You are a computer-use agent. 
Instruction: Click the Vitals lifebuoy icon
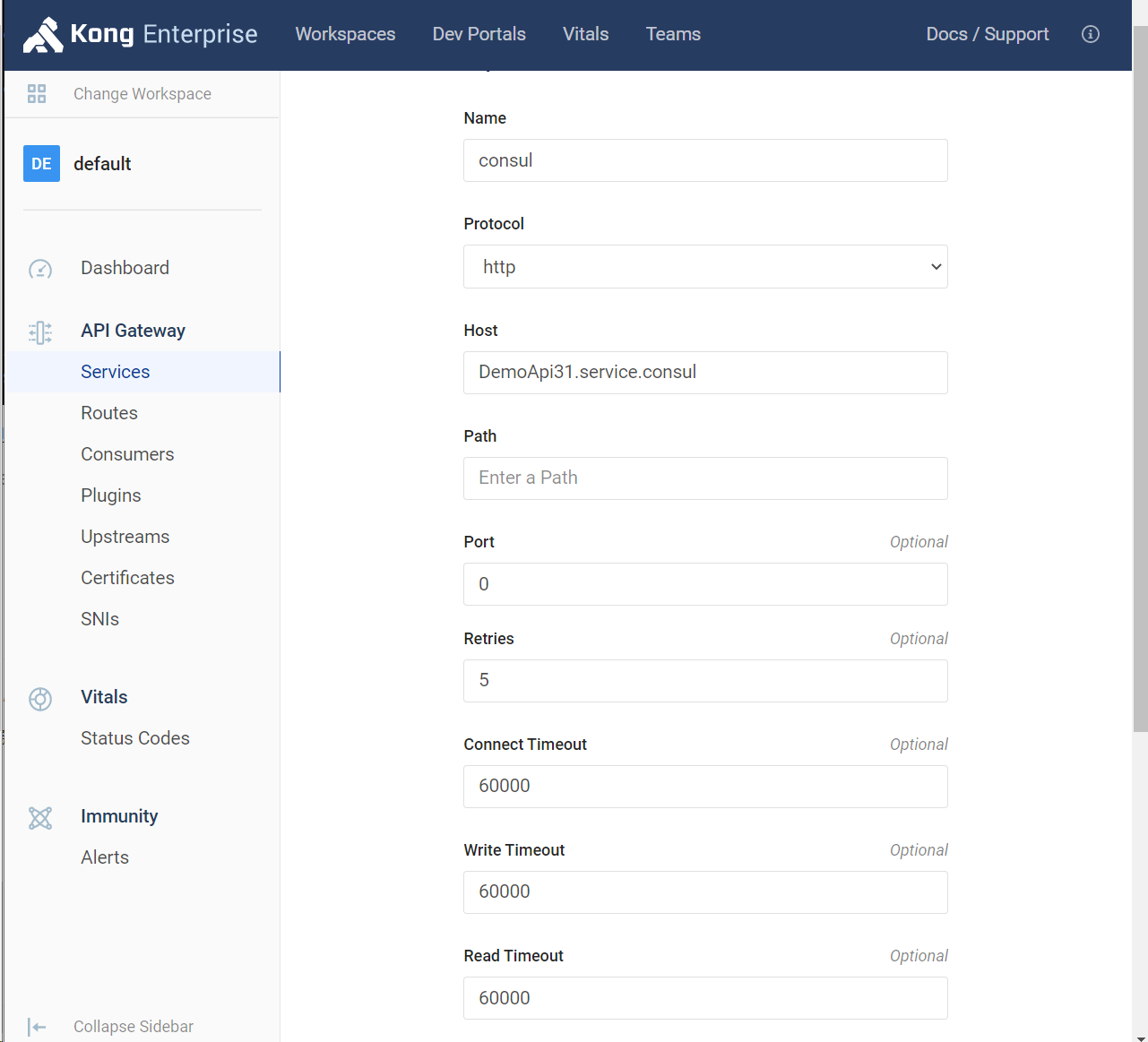(40, 699)
